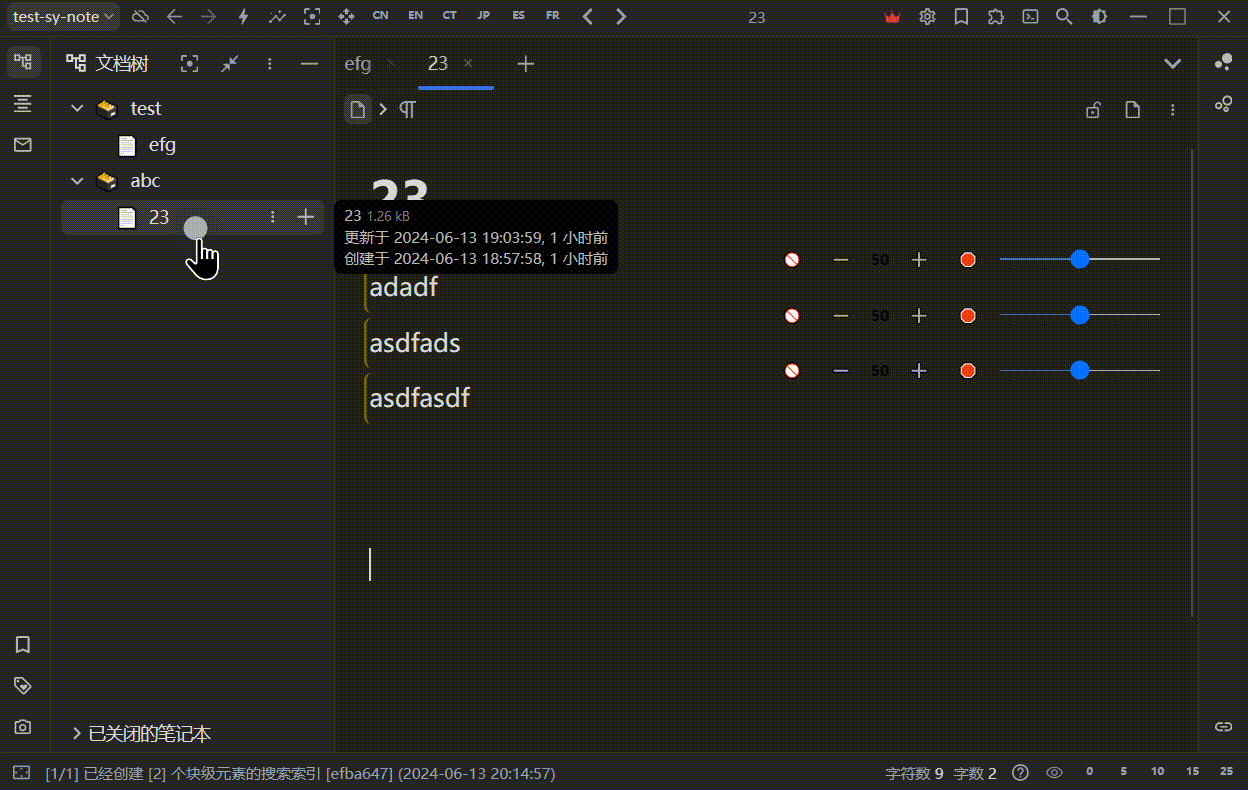Click the slider beside asdfasdf
The image size is (1248, 790).
coord(1080,370)
